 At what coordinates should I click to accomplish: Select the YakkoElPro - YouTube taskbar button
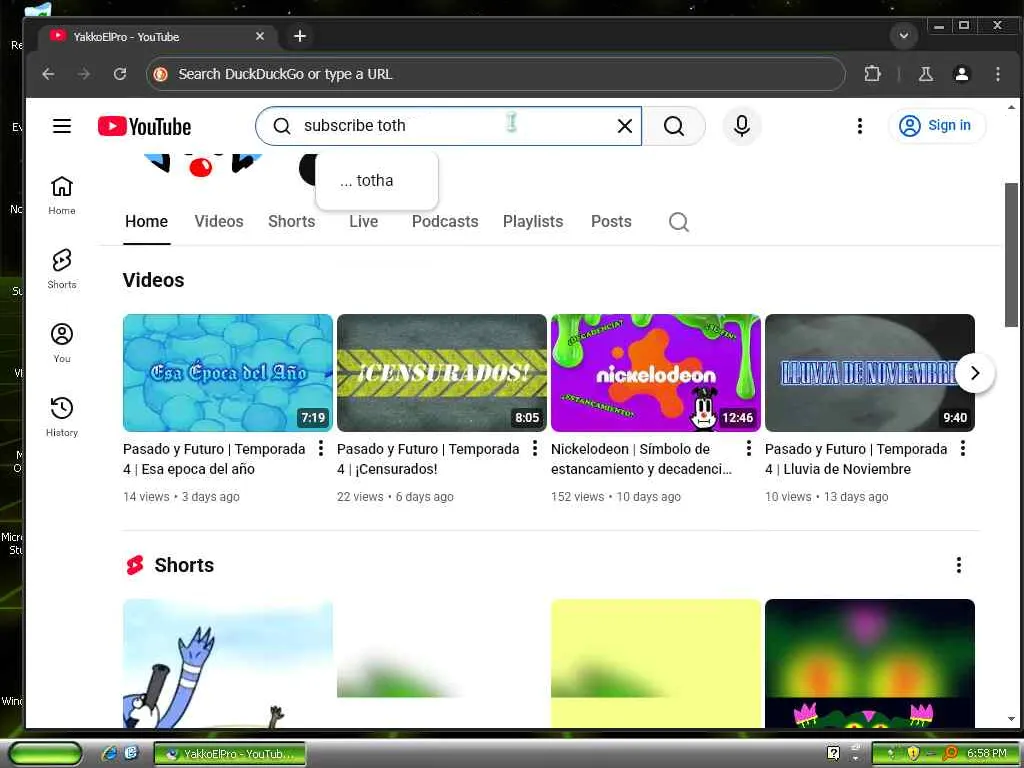coord(230,754)
